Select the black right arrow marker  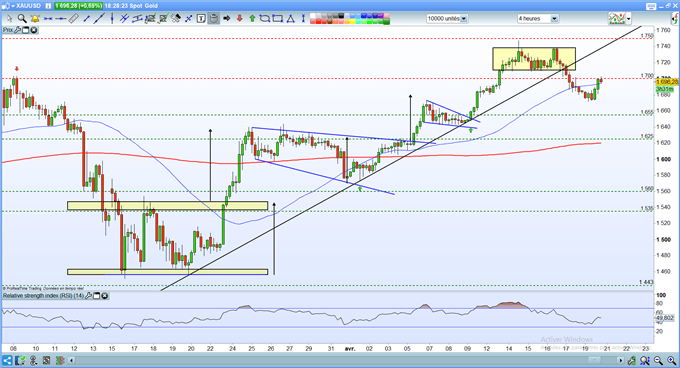pos(226,18)
